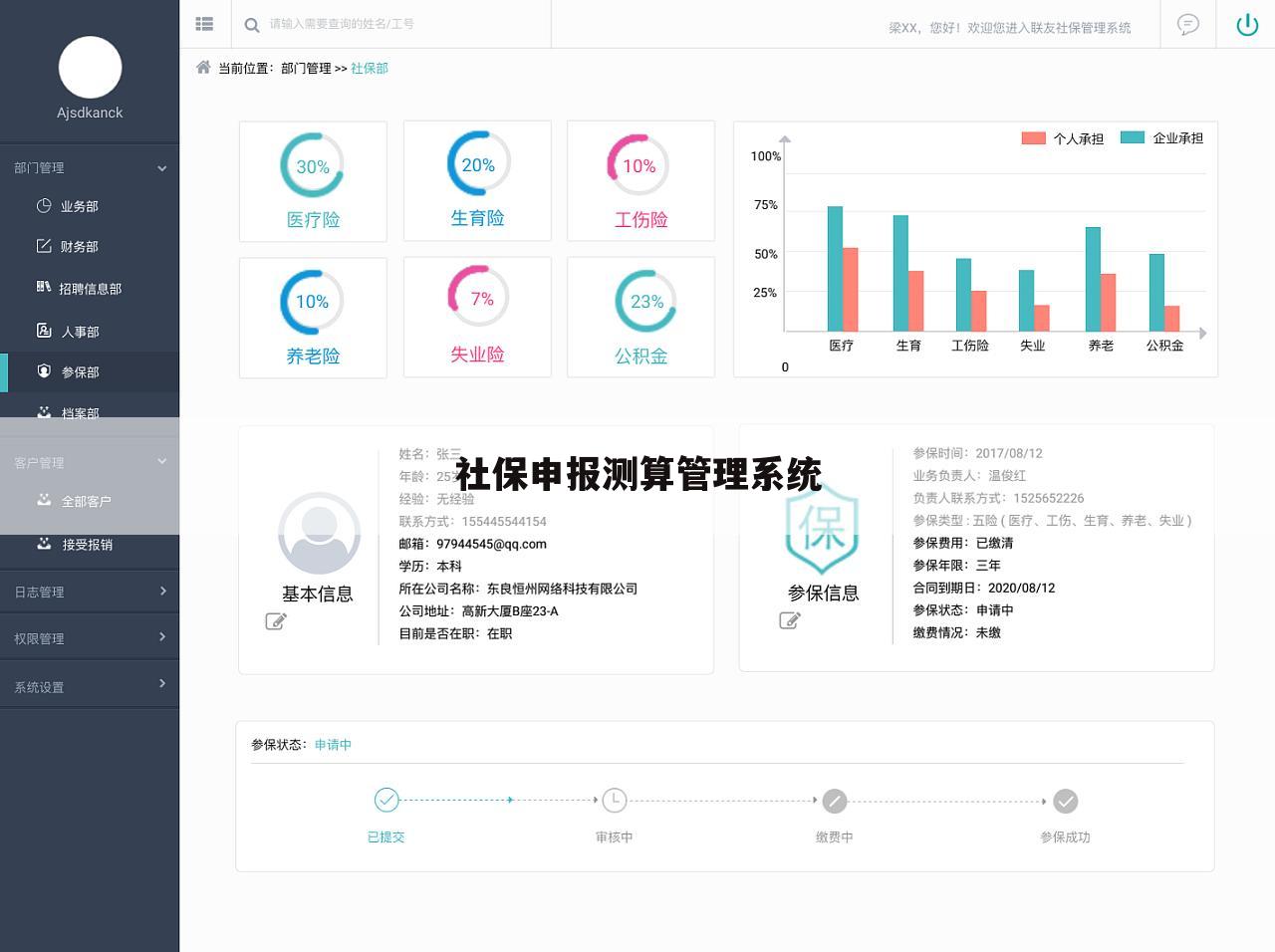This screenshot has height=952, width=1275.
Task: Click the 社保部 breadcrumb link
Action: click(370, 68)
